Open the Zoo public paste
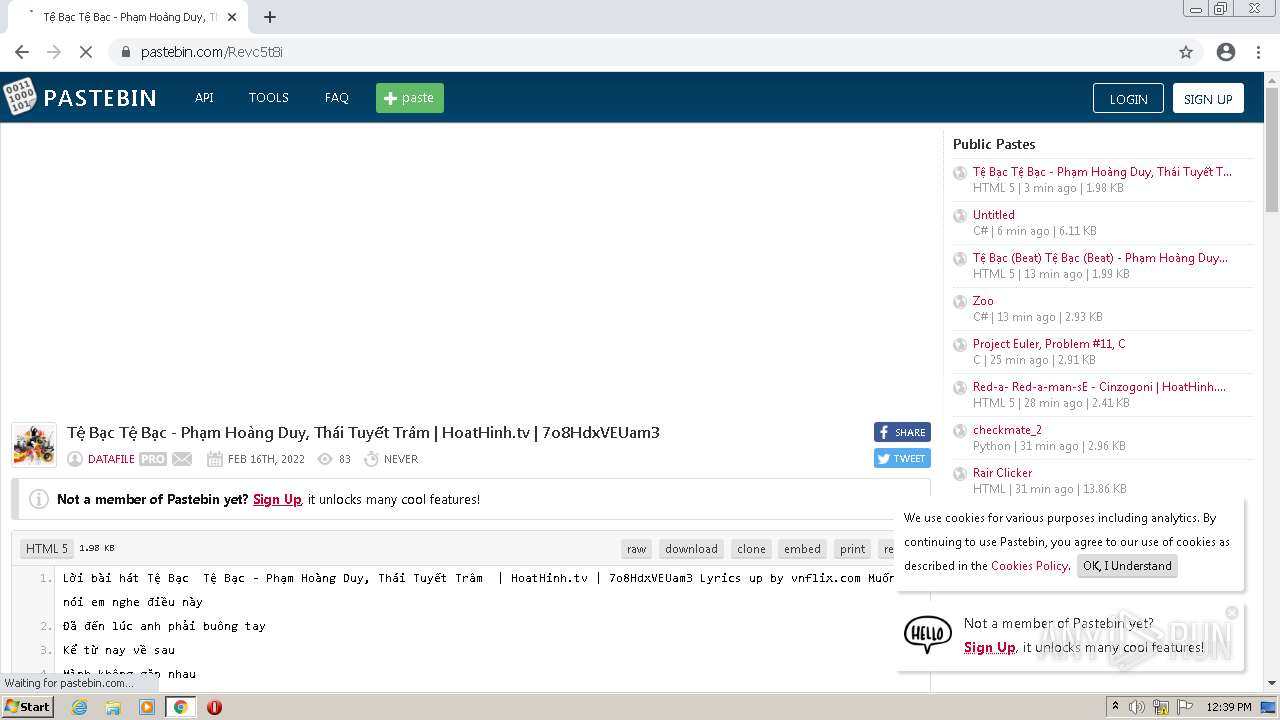This screenshot has height=720, width=1280. (x=983, y=301)
